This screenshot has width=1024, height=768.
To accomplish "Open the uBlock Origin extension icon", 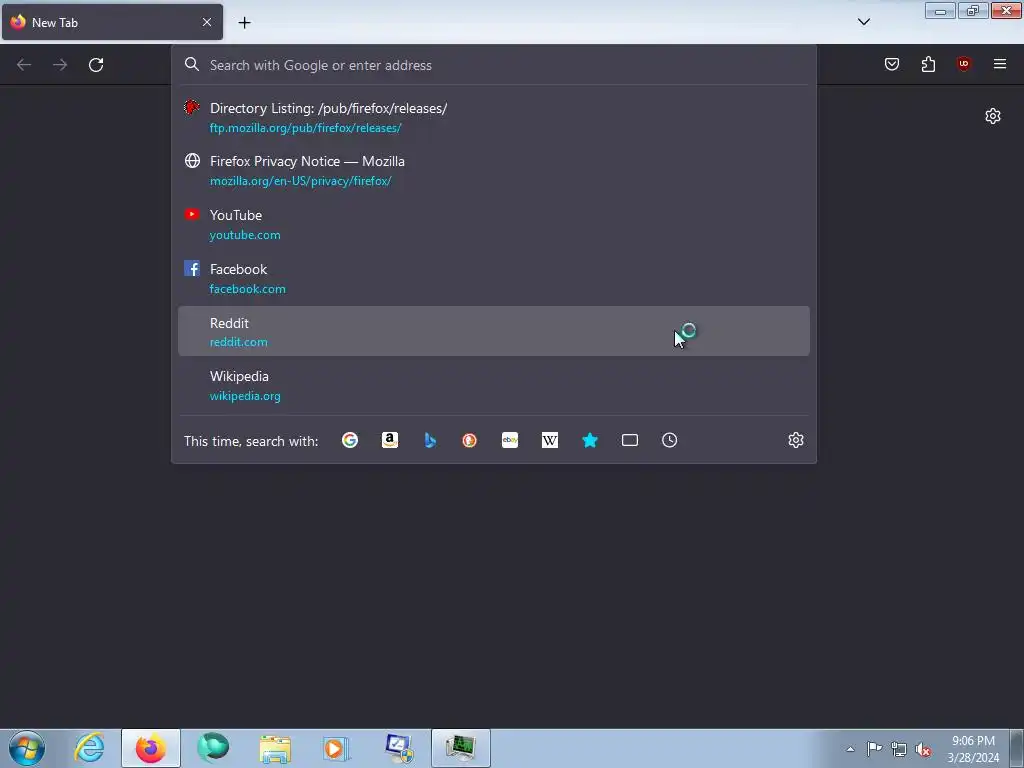I will point(963,64).
